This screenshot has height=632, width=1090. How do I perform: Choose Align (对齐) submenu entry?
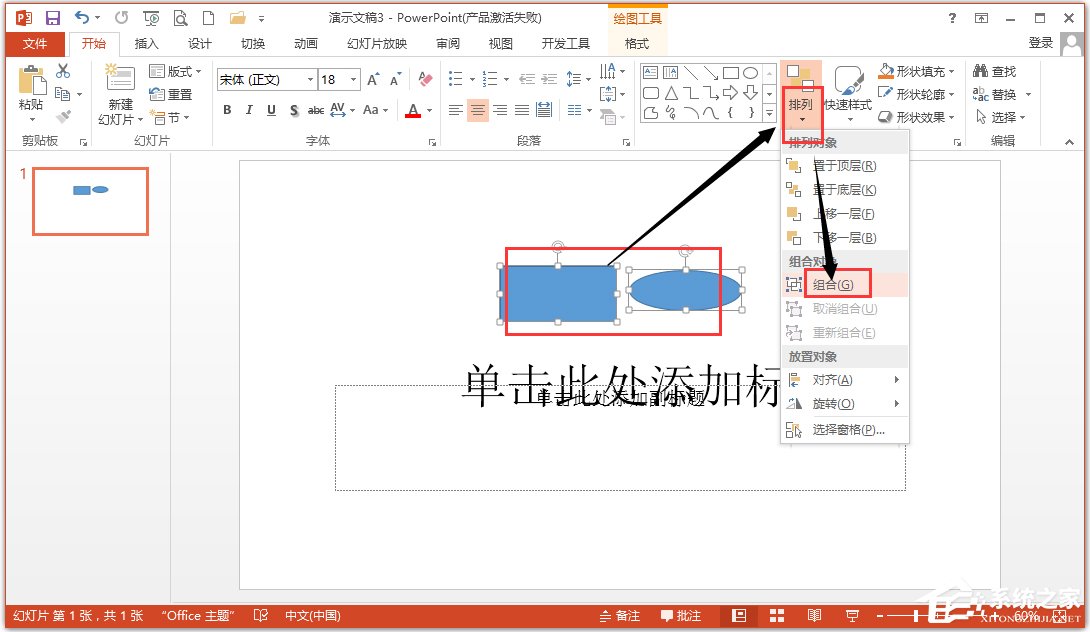point(844,380)
